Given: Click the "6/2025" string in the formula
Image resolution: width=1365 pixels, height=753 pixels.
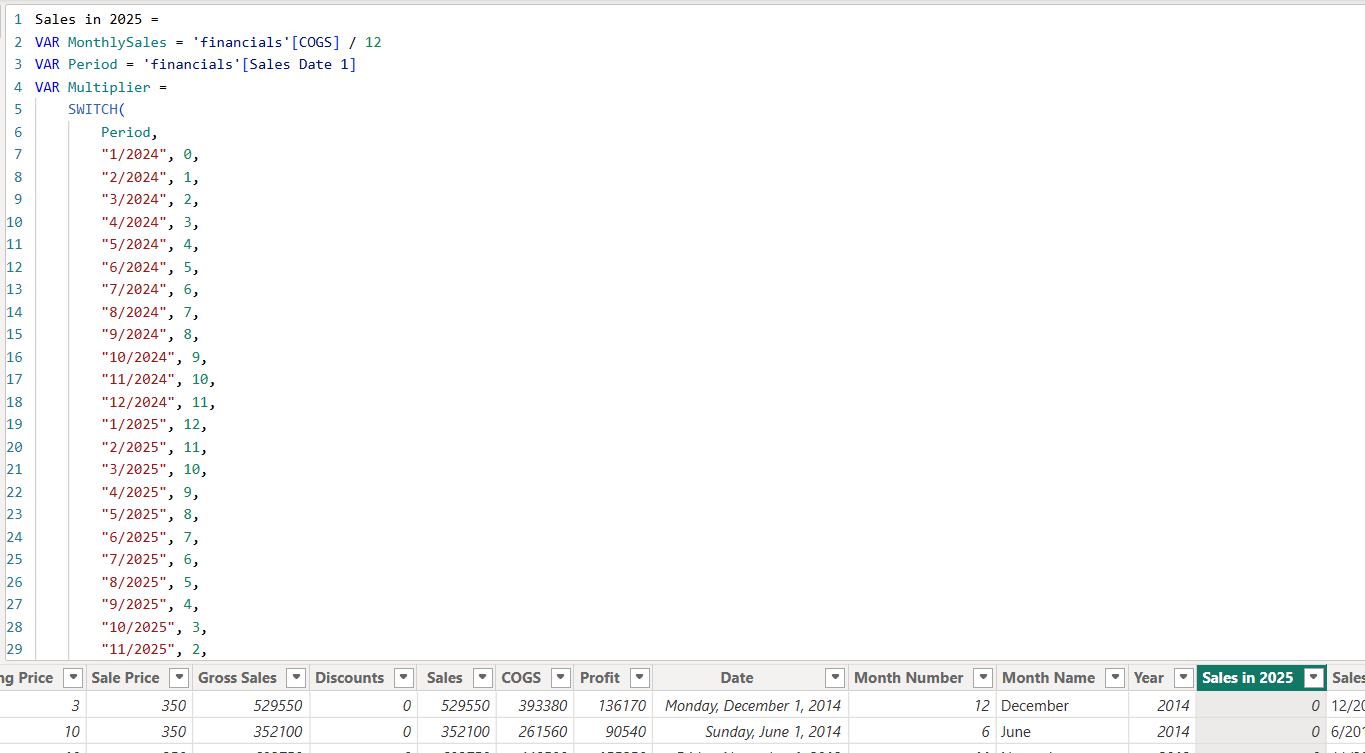Looking at the screenshot, I should coord(134,537).
